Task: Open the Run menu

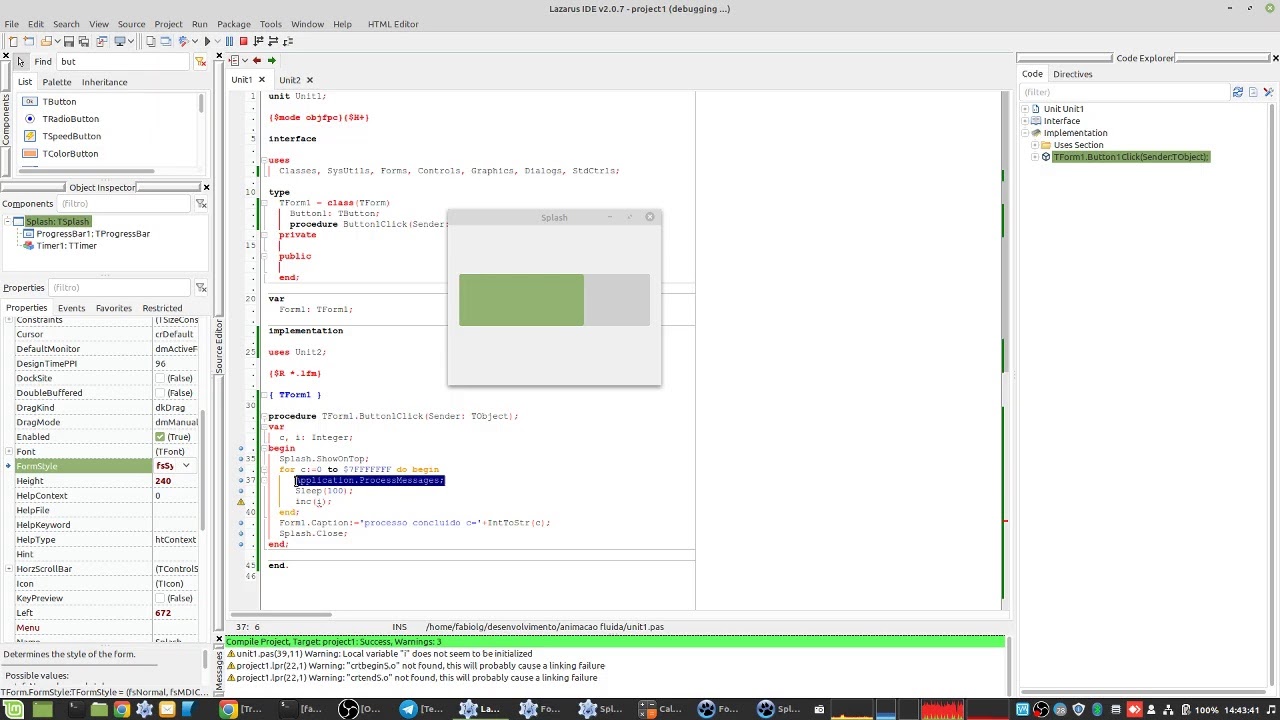Action: [x=199, y=24]
